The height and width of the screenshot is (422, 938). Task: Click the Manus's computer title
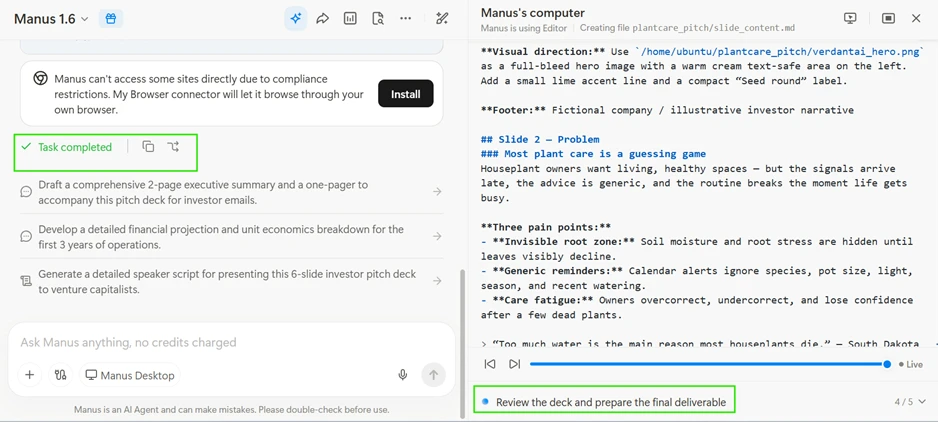click(x=533, y=13)
